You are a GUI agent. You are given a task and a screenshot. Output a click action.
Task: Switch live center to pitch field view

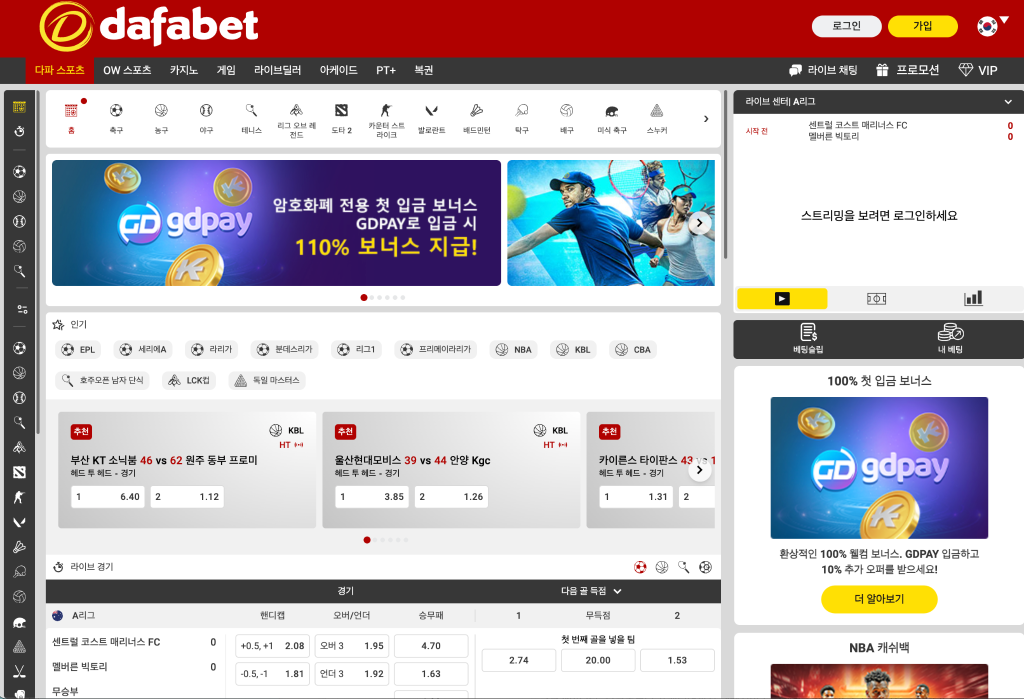click(876, 299)
